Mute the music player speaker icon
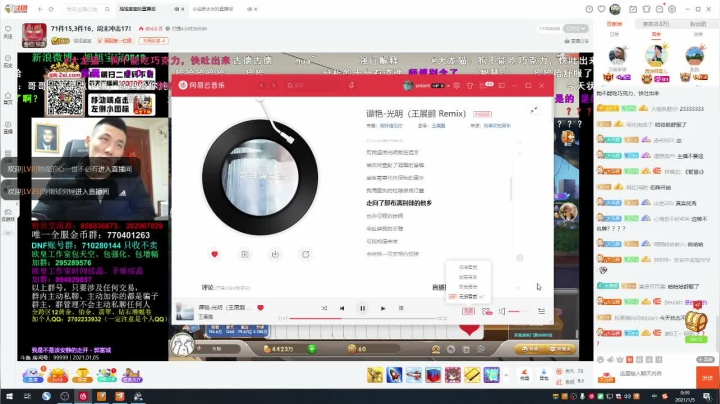 (502, 311)
